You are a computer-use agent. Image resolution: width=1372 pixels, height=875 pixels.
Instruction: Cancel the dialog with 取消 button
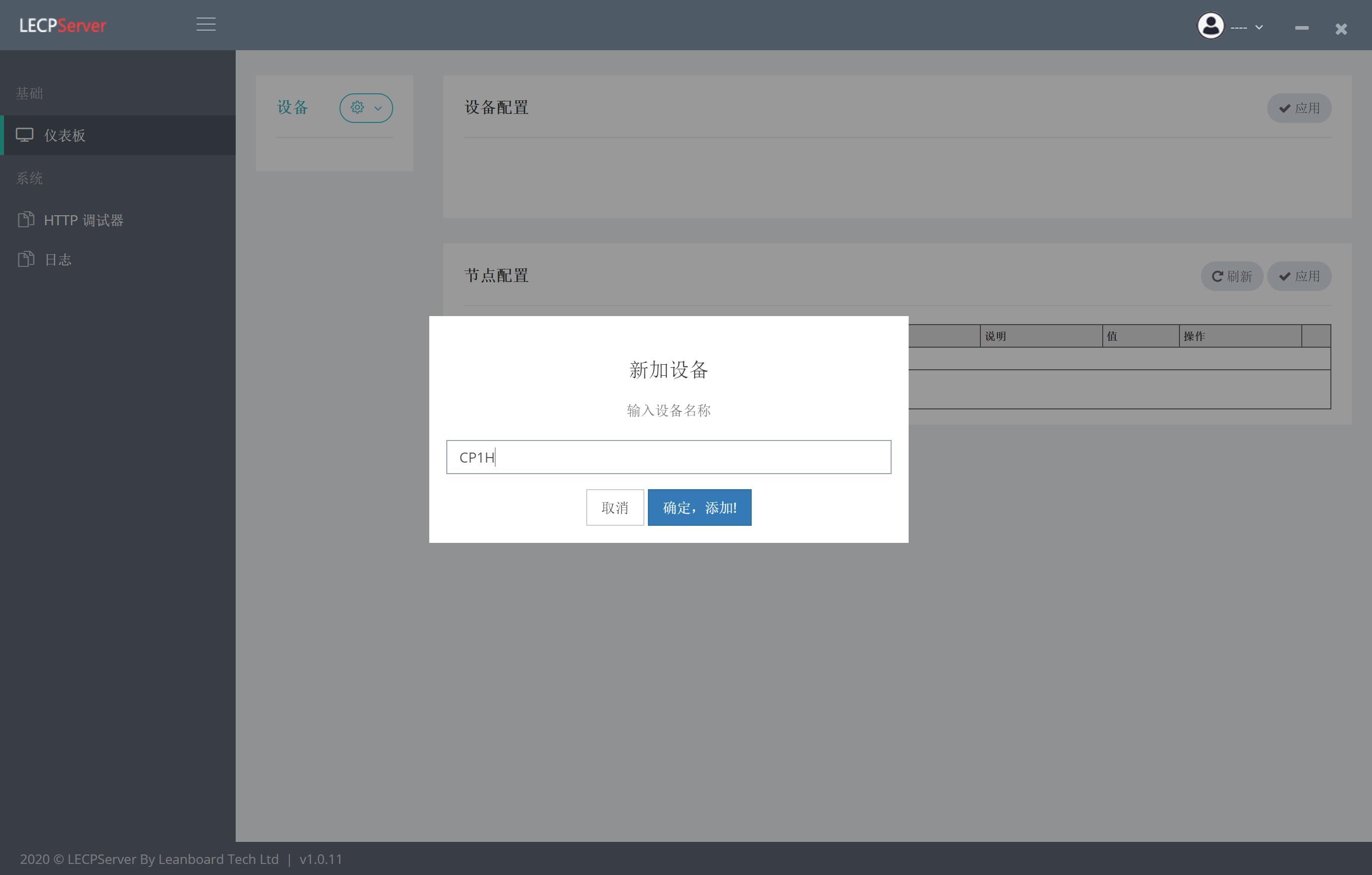coord(615,507)
